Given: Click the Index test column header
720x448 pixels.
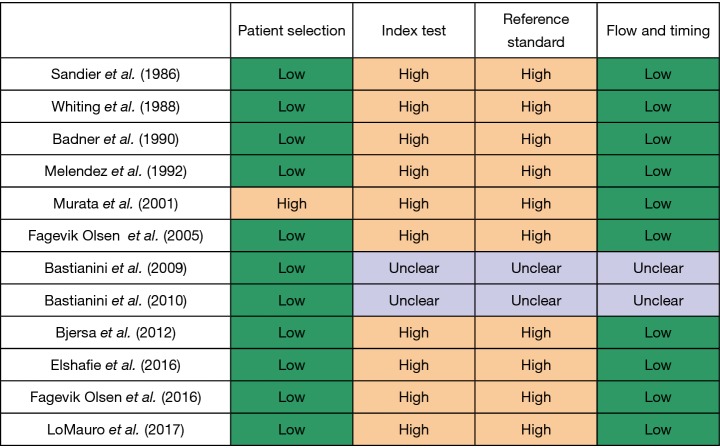Looking at the screenshot, I should coord(414,31).
